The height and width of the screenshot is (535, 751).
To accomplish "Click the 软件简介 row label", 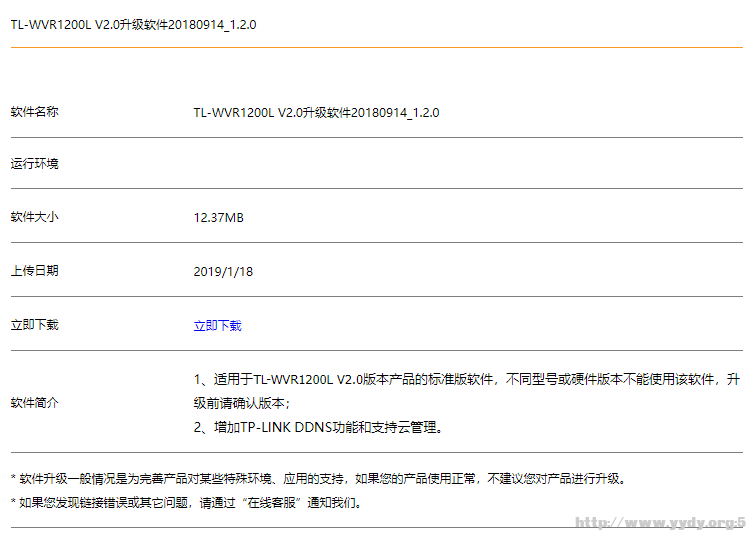I will click(34, 403).
